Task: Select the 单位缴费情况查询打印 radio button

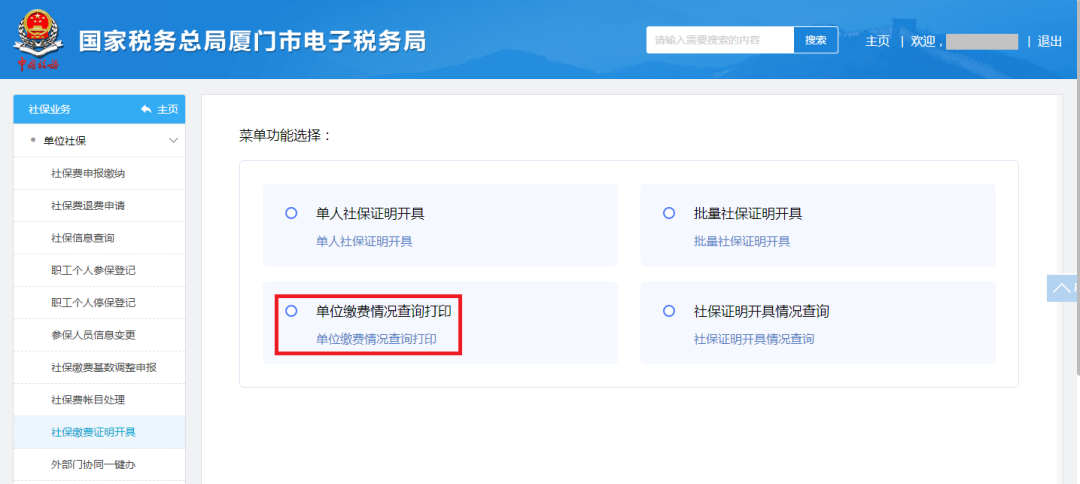Action: pyautogui.click(x=291, y=311)
